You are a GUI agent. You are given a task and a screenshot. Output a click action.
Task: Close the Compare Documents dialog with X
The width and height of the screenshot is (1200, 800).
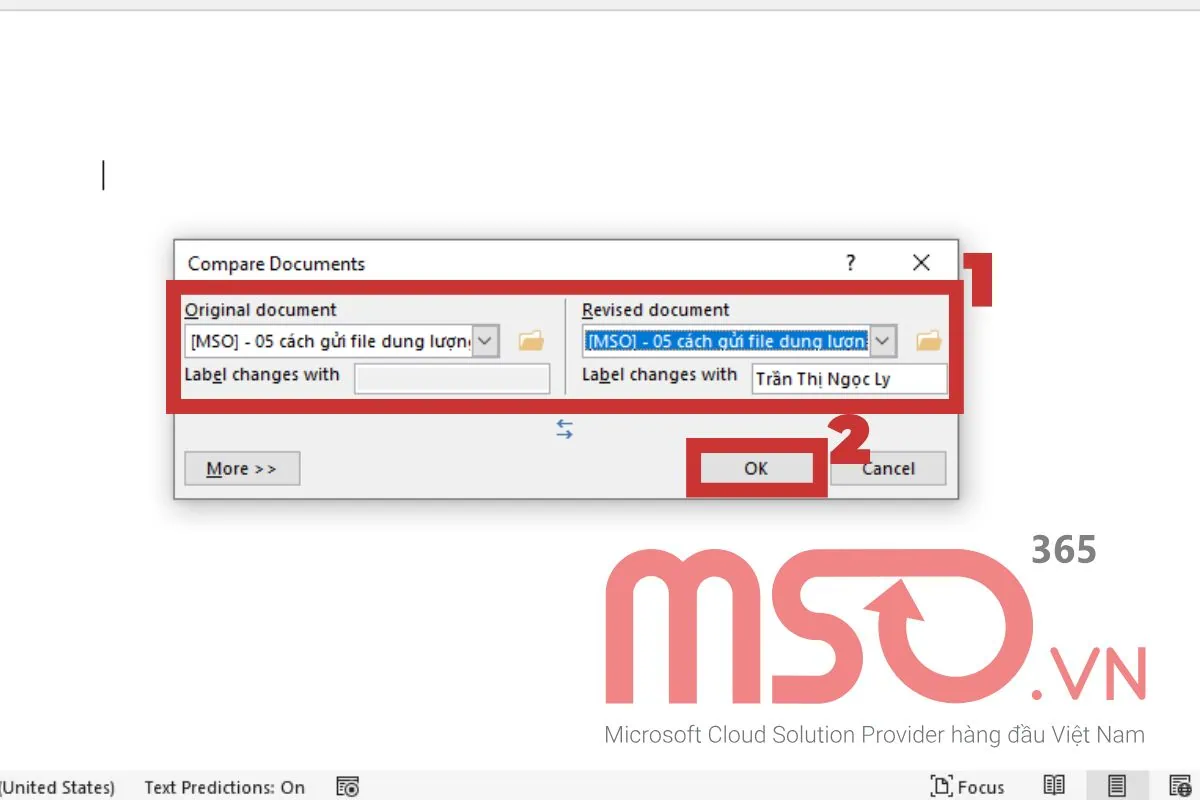tap(921, 263)
